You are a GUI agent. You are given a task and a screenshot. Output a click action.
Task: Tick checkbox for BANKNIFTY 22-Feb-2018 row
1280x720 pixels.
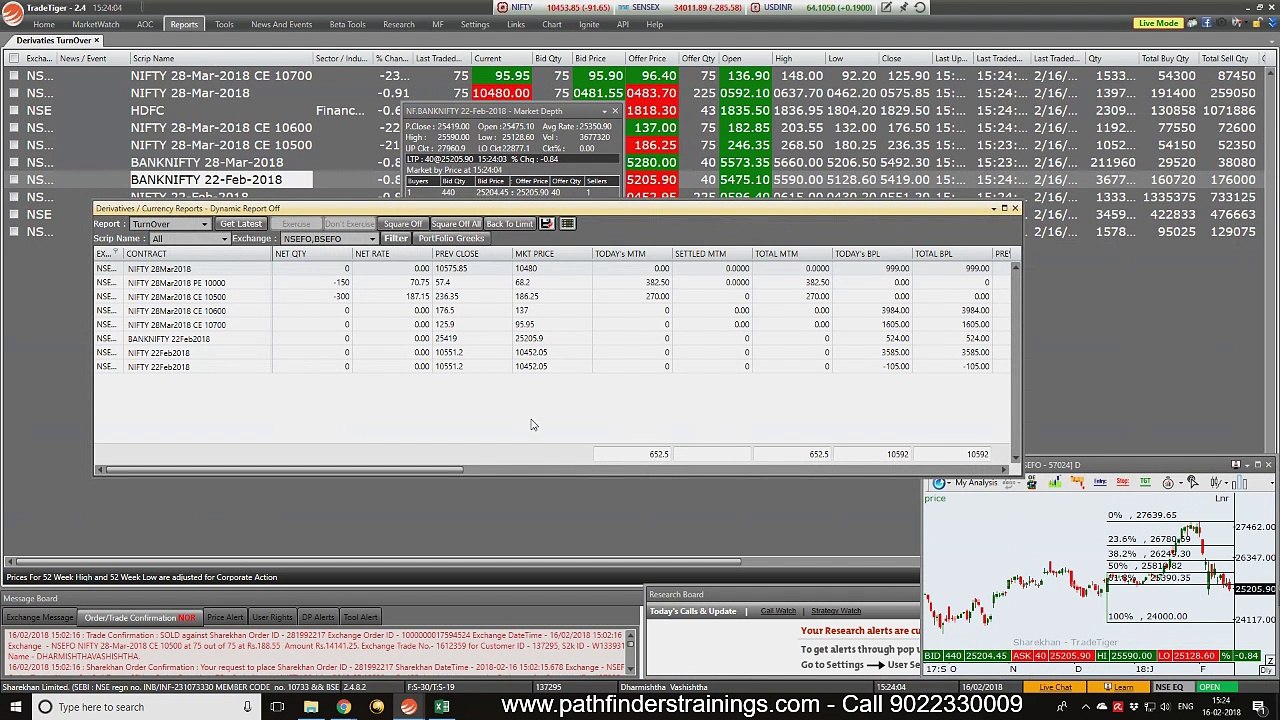(14, 179)
